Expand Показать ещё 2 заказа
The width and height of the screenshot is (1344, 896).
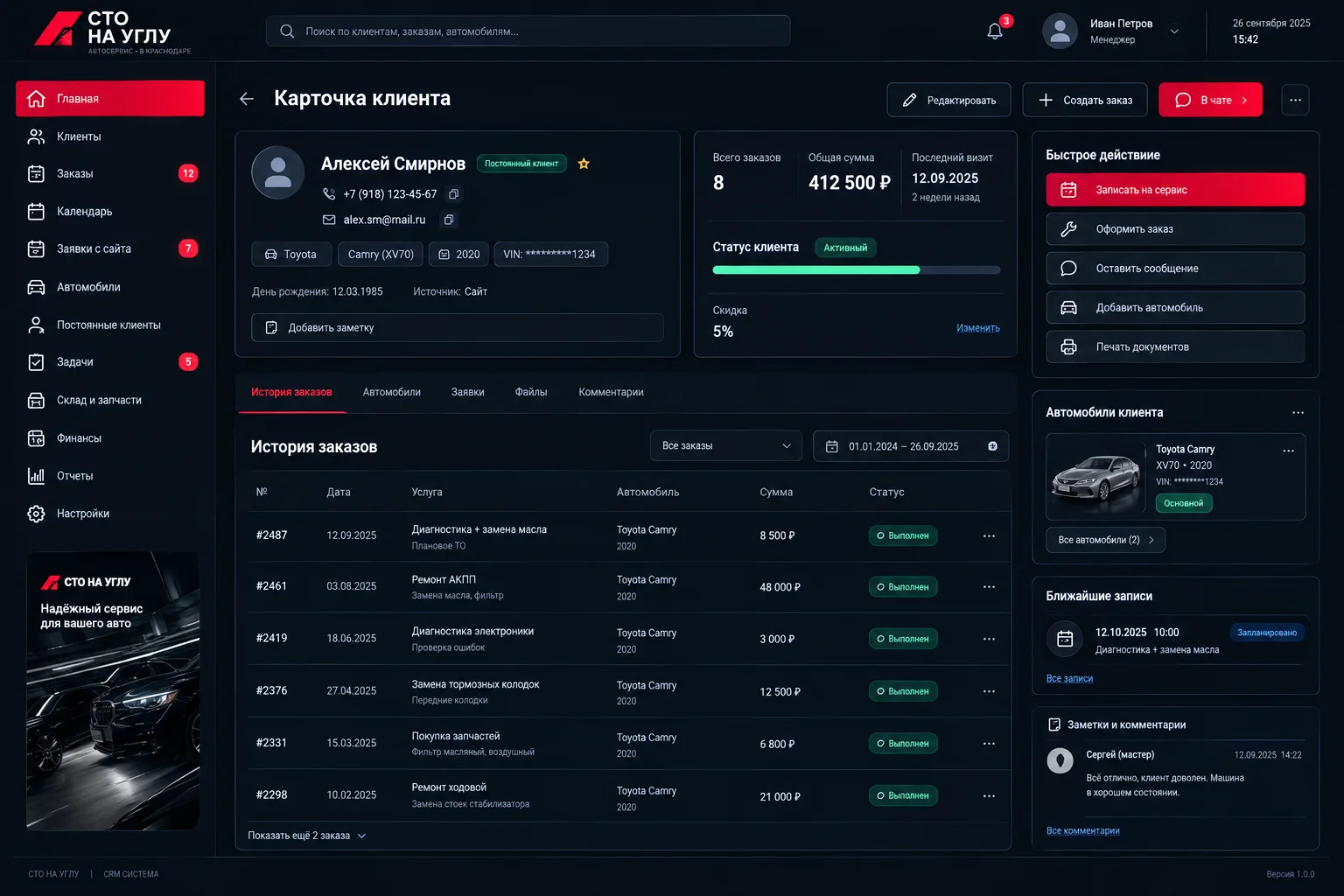(307, 836)
